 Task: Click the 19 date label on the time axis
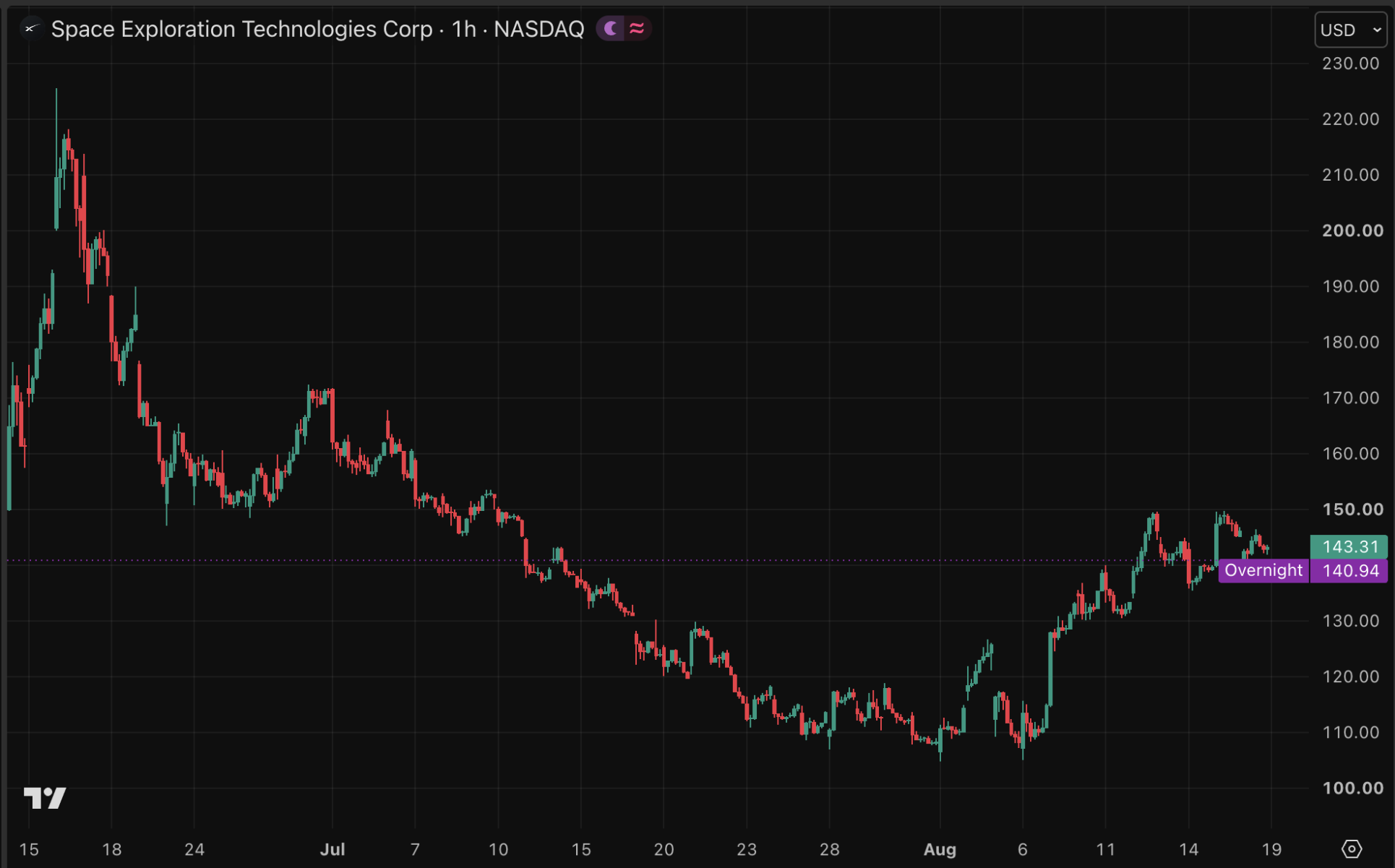tap(1271, 849)
